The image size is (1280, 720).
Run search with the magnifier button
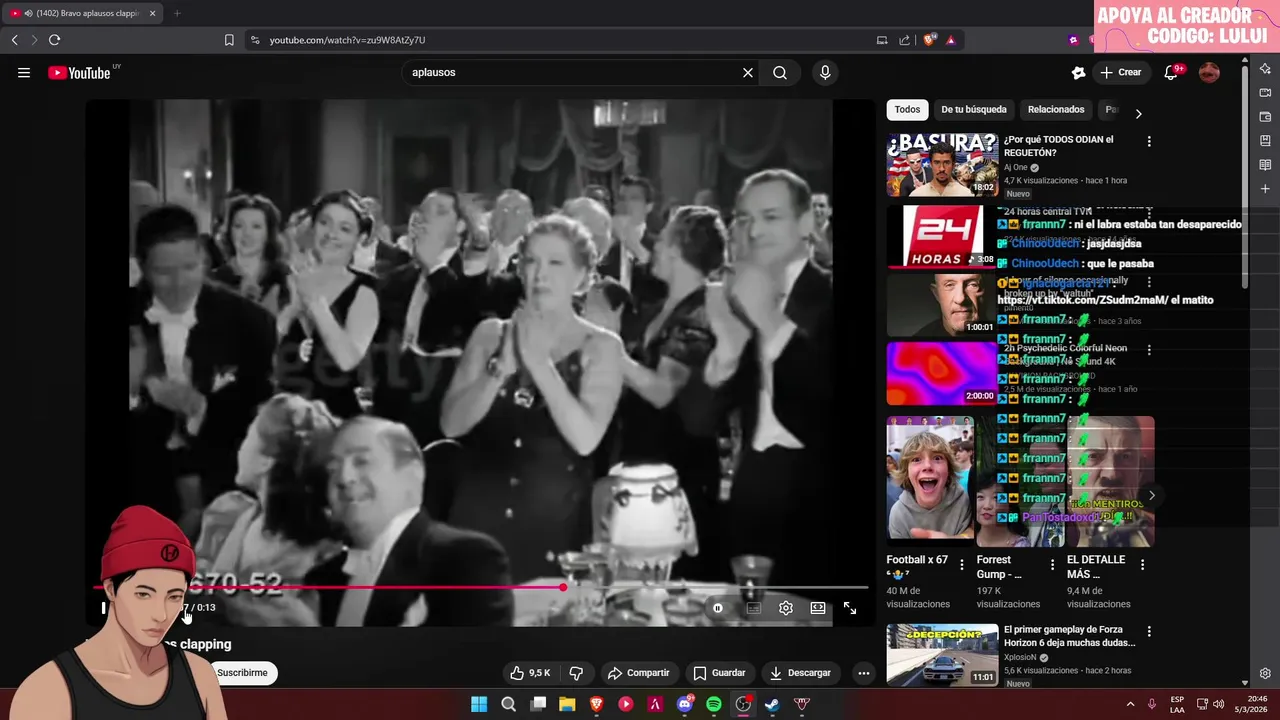[x=780, y=73]
